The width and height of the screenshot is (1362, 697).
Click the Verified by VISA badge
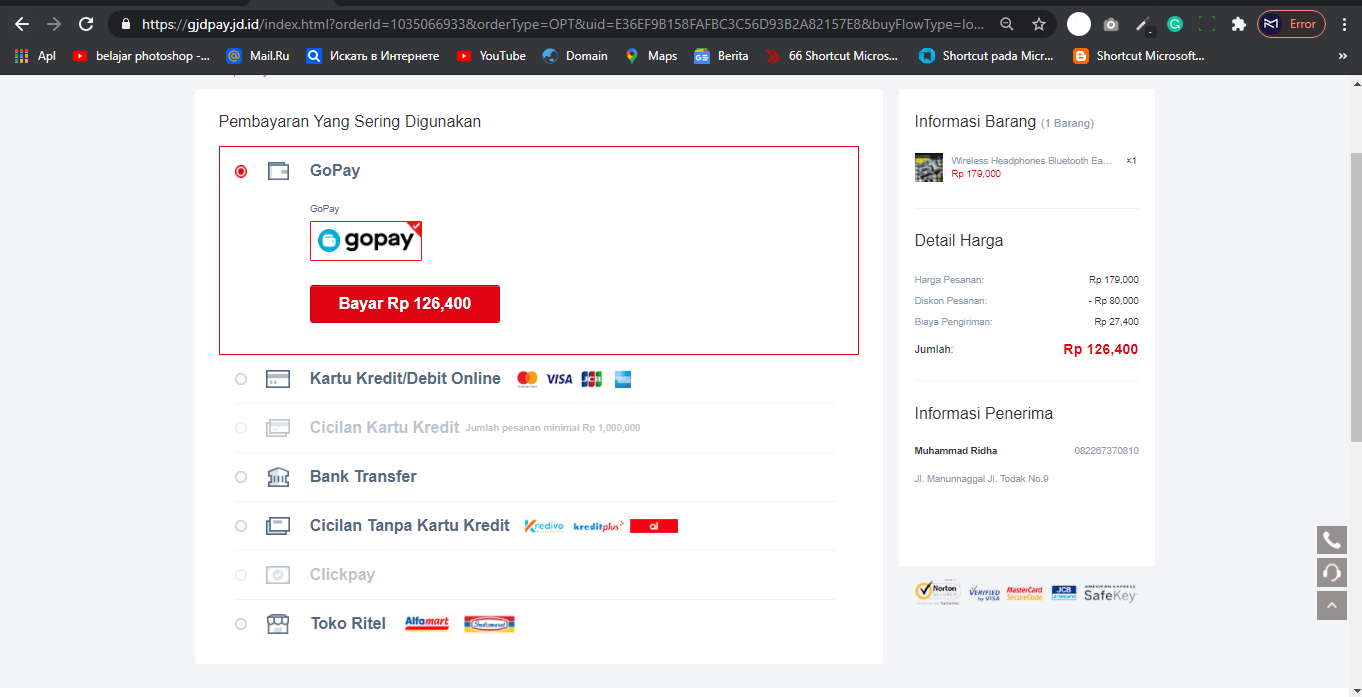(x=984, y=594)
